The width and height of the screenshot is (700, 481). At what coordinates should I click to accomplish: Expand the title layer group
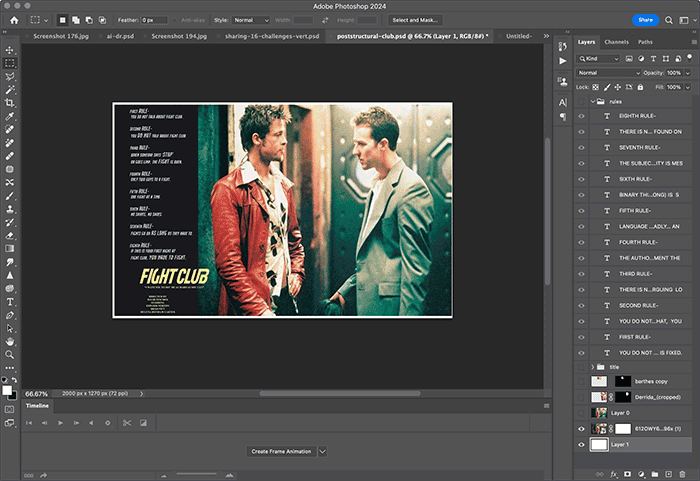592,367
